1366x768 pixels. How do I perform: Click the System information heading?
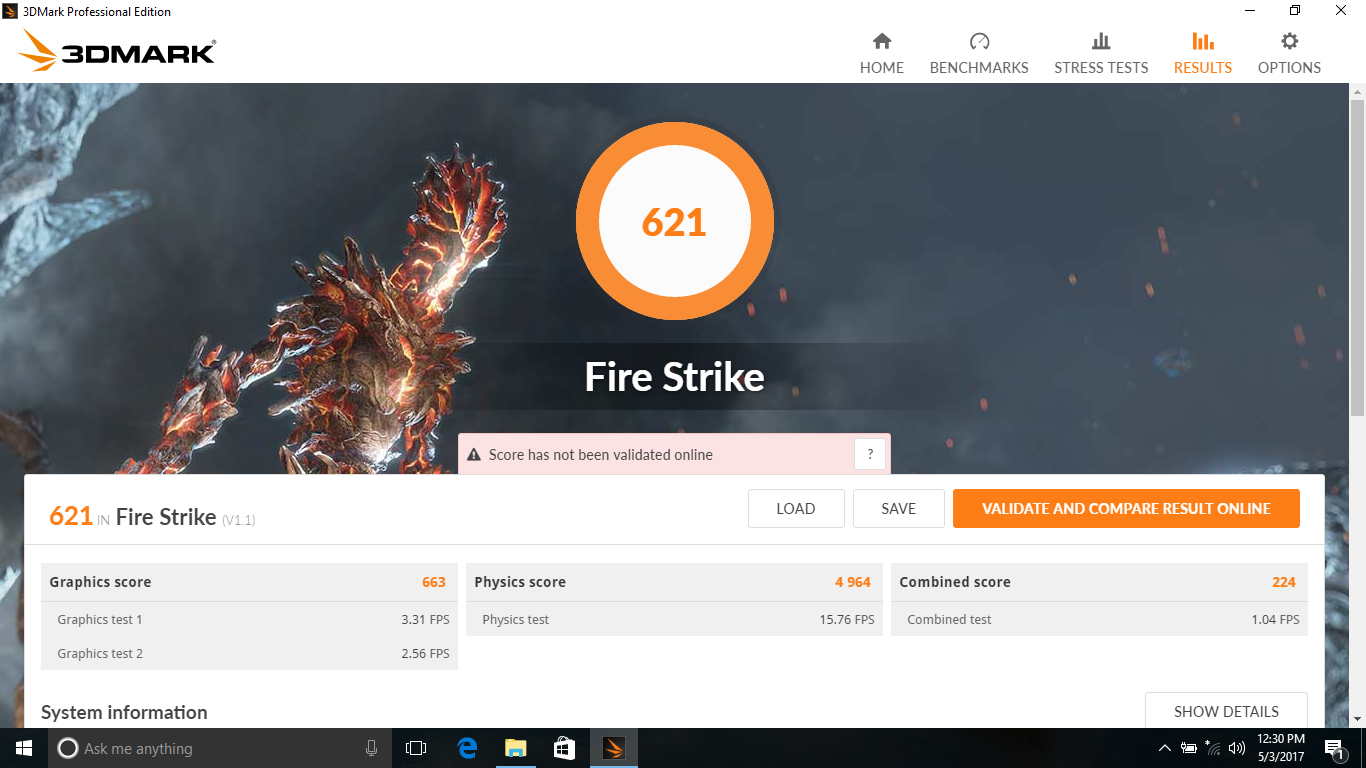(124, 712)
